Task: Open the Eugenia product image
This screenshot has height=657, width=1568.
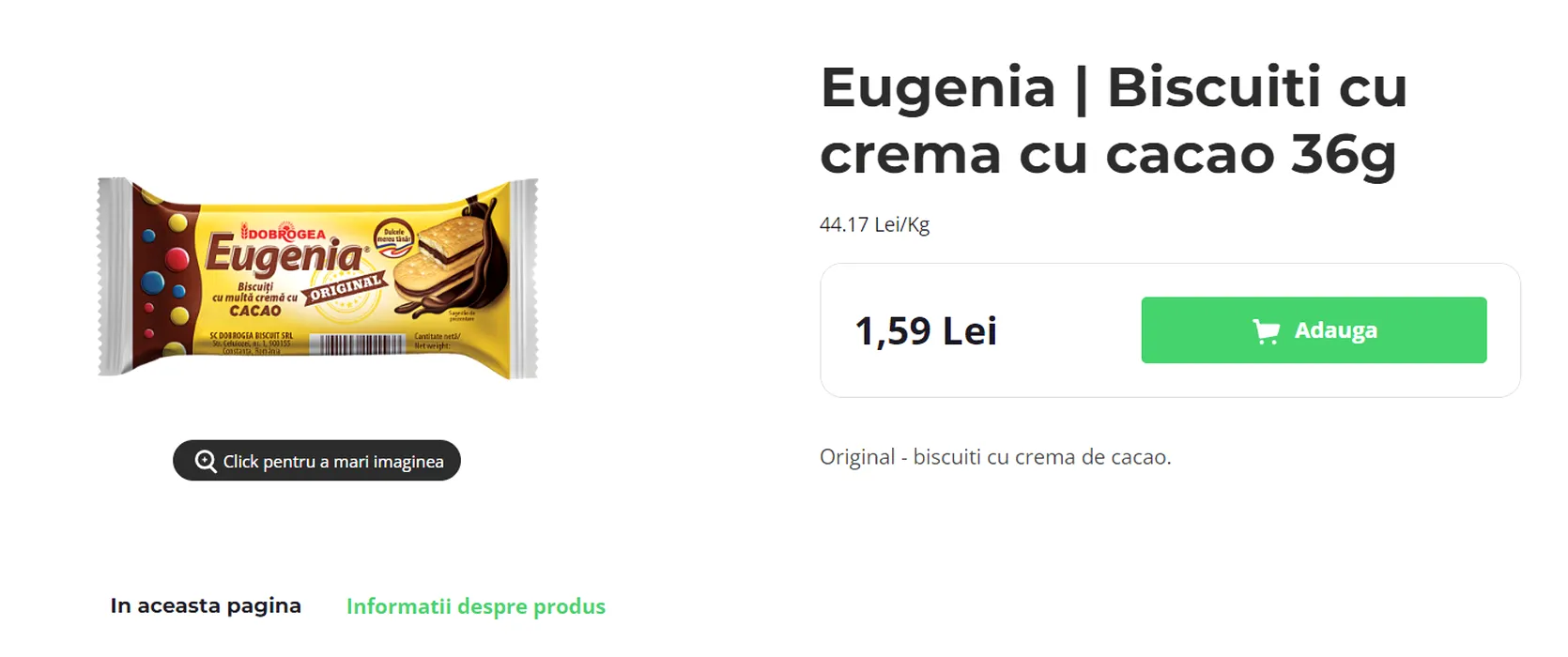Action: tap(317, 278)
